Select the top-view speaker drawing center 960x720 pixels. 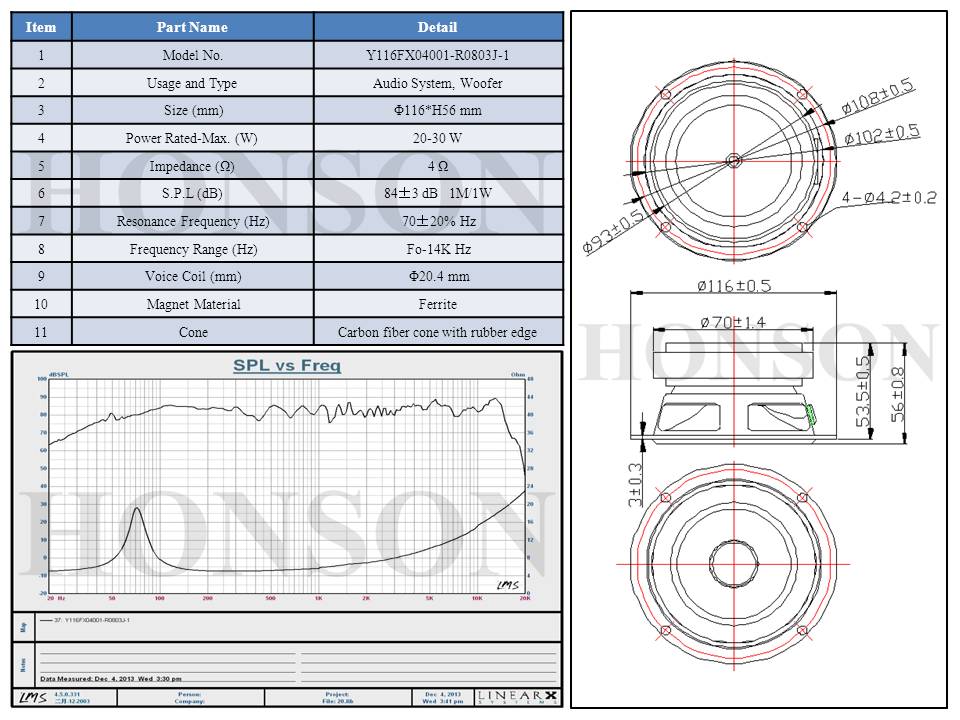click(734, 160)
